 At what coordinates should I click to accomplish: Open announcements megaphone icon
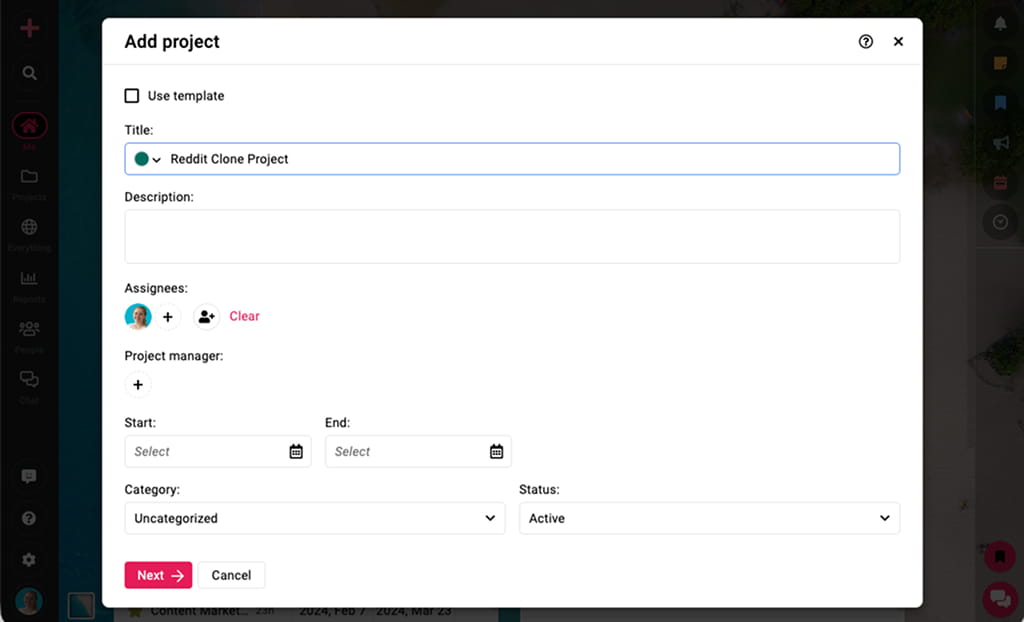[x=1000, y=143]
